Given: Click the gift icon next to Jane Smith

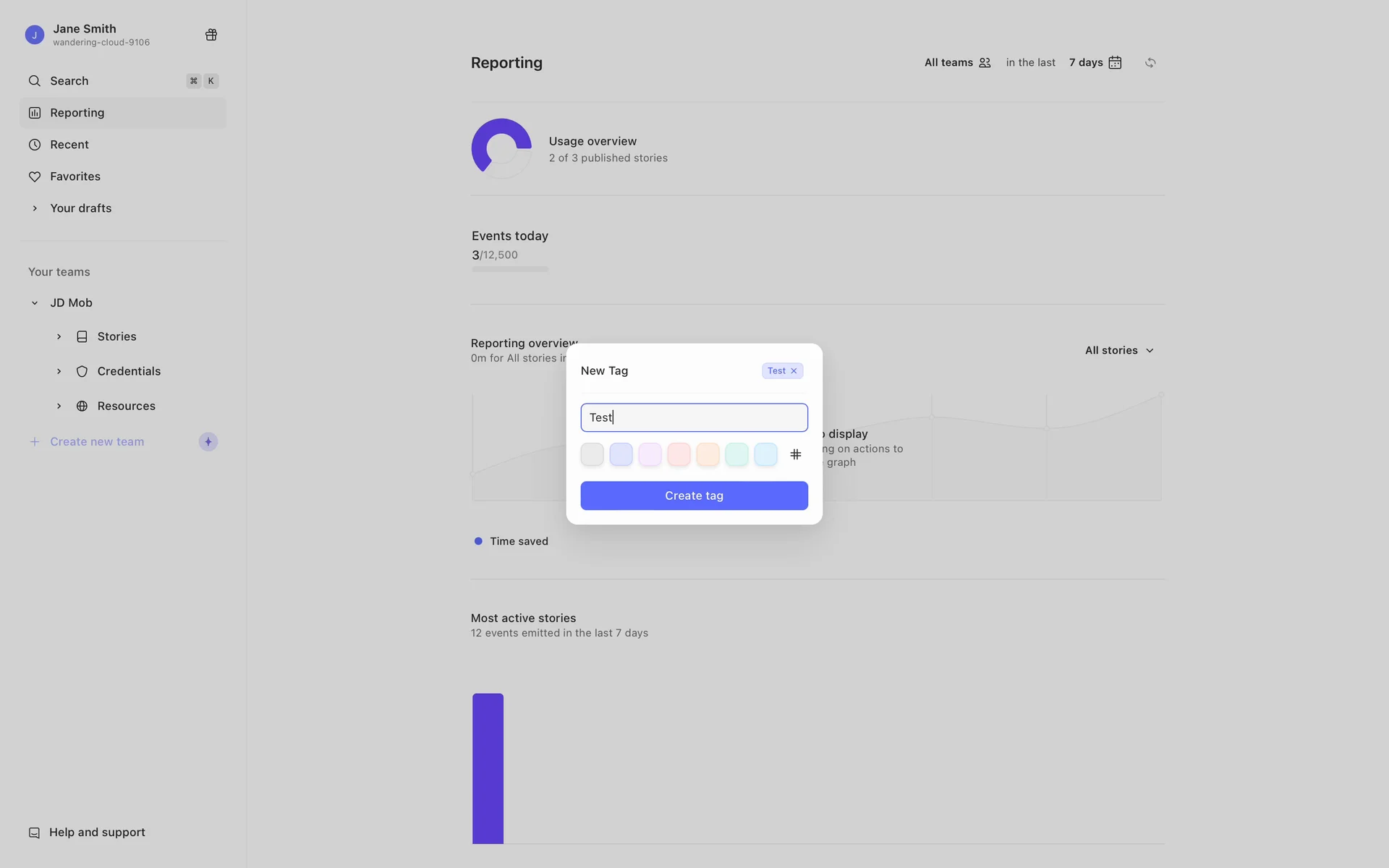Looking at the screenshot, I should tap(211, 35).
